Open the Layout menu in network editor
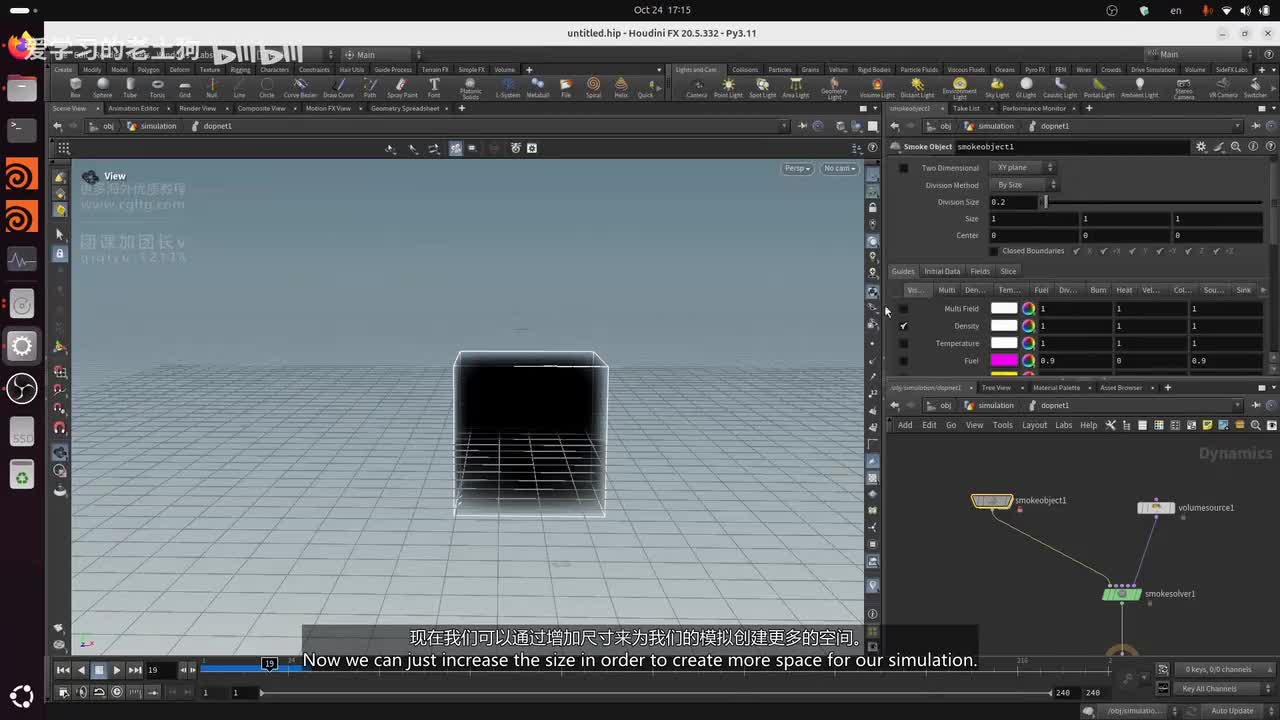The width and height of the screenshot is (1280, 720). point(1034,425)
